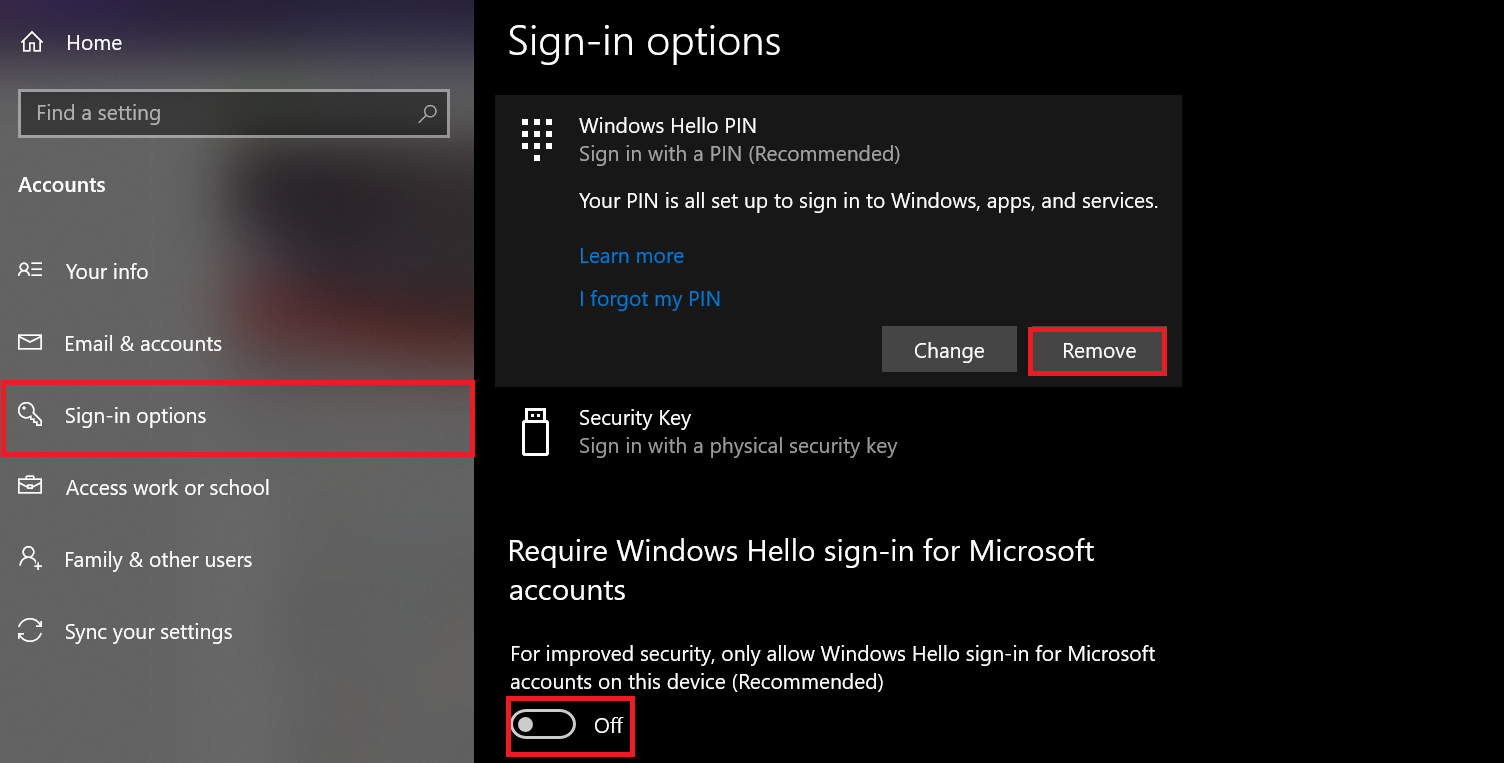Viewport: 1504px width, 763px height.
Task: Click 'Your PIN is all set up' message
Action: point(868,201)
